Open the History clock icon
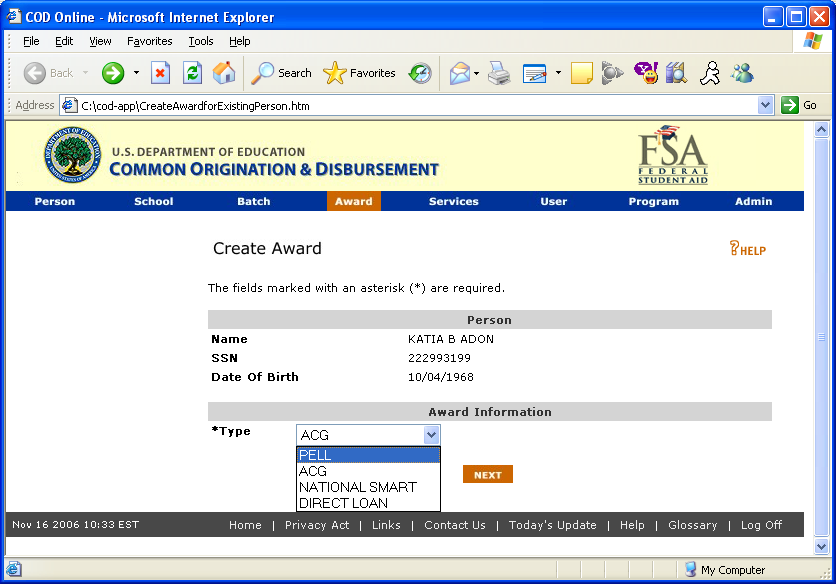The image size is (836, 584). (x=420, y=73)
